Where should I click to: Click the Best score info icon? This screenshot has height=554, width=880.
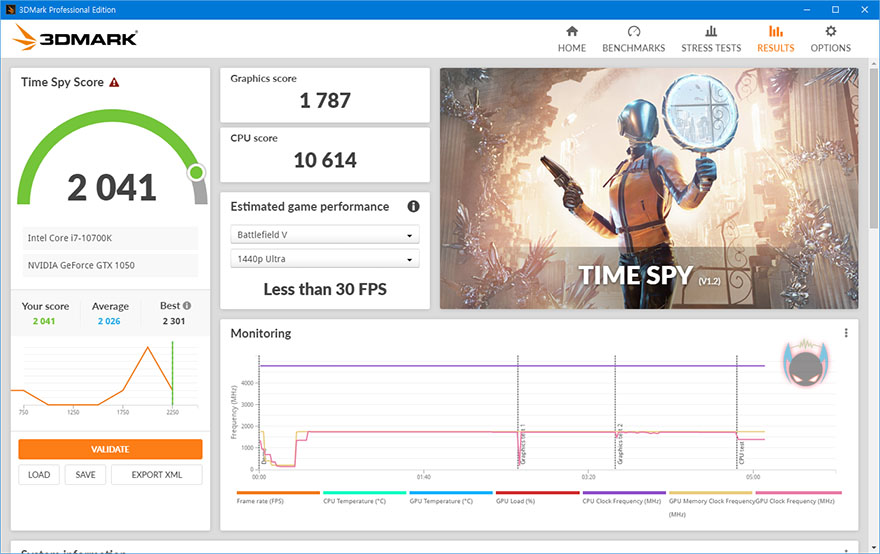point(187,306)
